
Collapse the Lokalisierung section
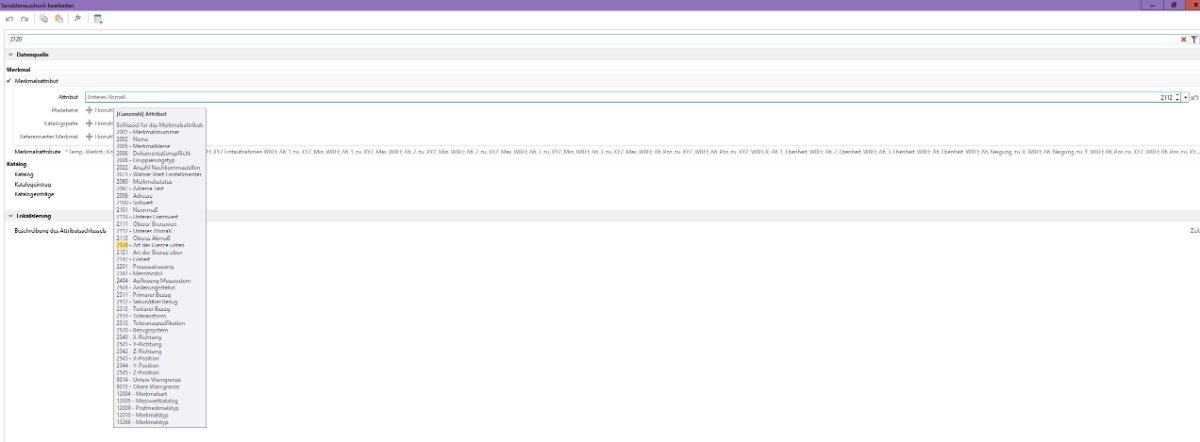(x=10, y=216)
